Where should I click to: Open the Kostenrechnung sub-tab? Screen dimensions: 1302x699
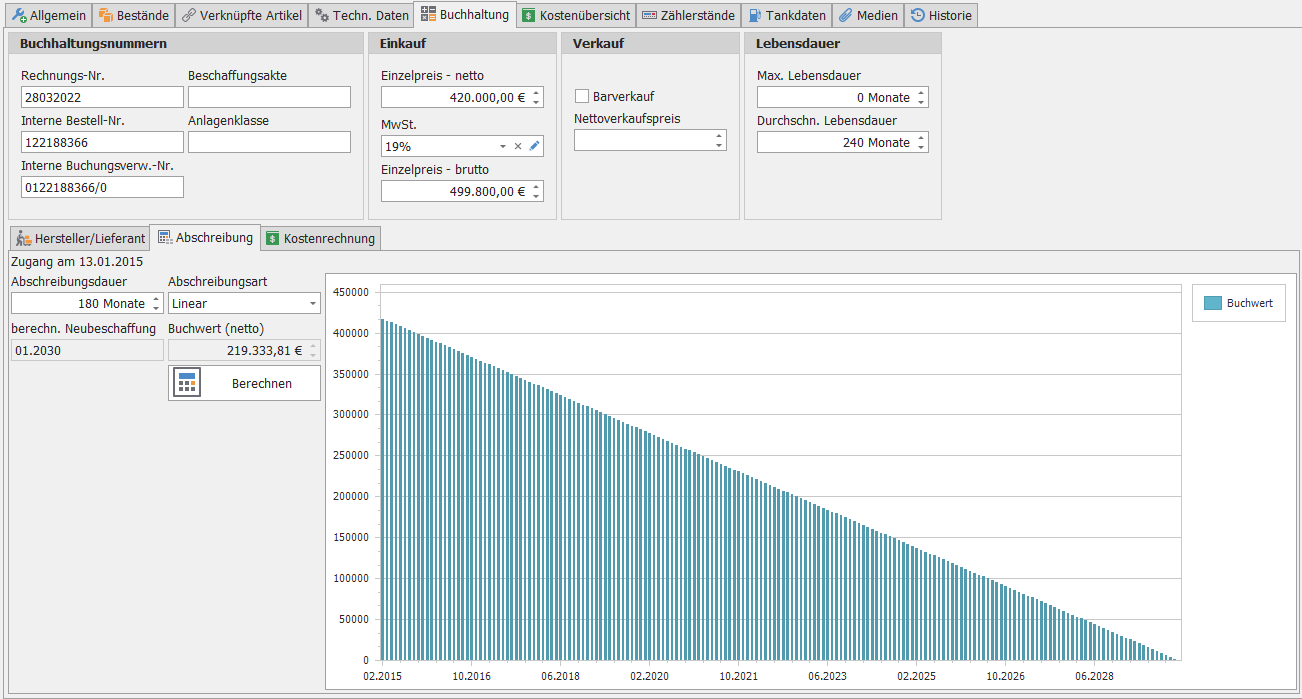[x=320, y=238]
